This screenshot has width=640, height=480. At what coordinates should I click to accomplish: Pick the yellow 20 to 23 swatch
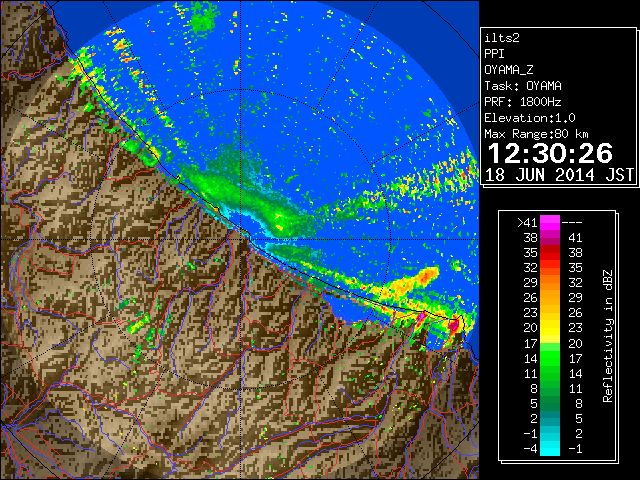[550, 328]
